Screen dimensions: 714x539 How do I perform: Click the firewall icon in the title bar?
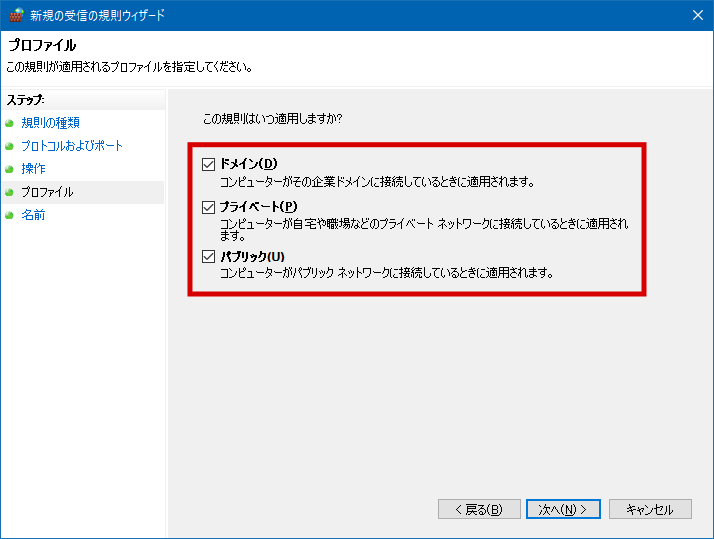(14, 15)
